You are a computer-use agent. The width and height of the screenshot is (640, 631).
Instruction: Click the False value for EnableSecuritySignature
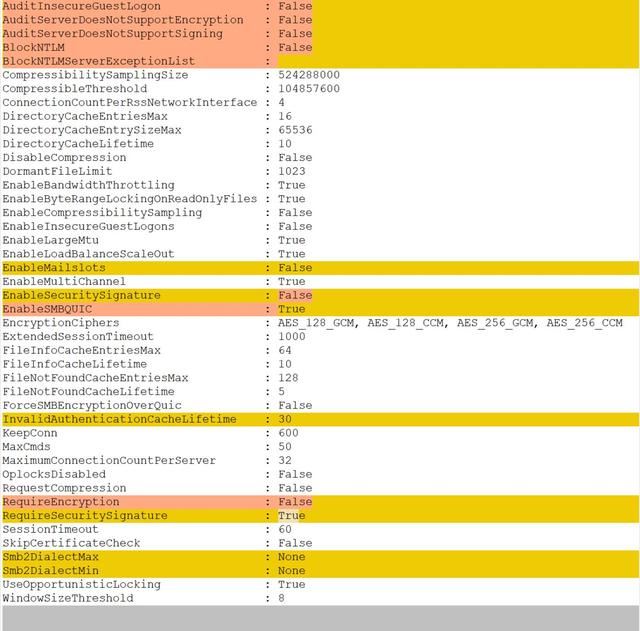point(295,296)
